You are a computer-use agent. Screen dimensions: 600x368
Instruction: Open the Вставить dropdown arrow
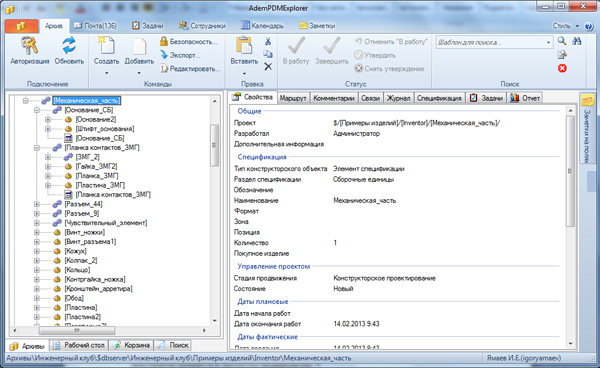[244, 73]
